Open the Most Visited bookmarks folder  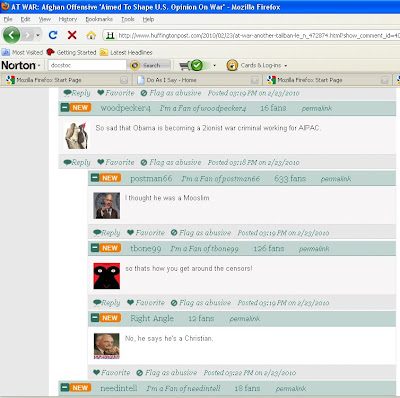point(22,52)
